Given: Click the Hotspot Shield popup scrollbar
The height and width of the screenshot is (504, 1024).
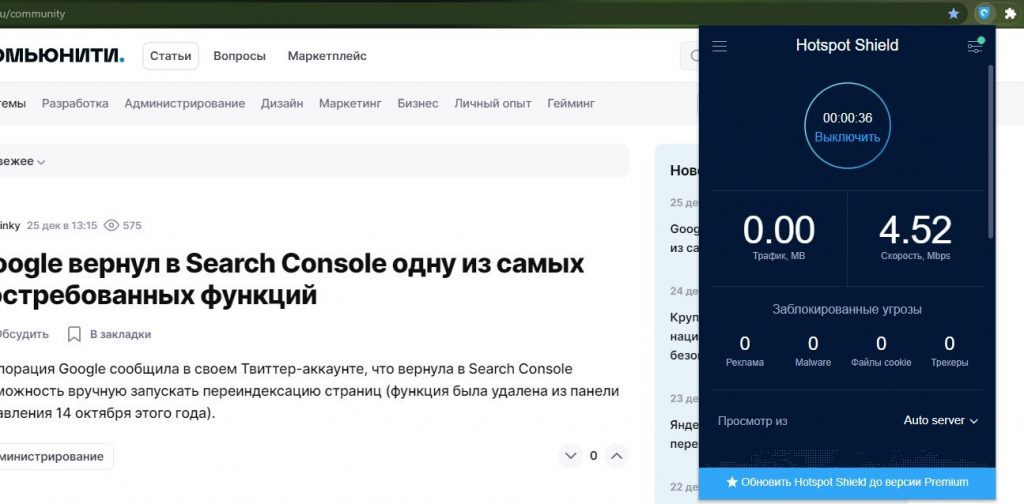Looking at the screenshot, I should tap(991, 151).
